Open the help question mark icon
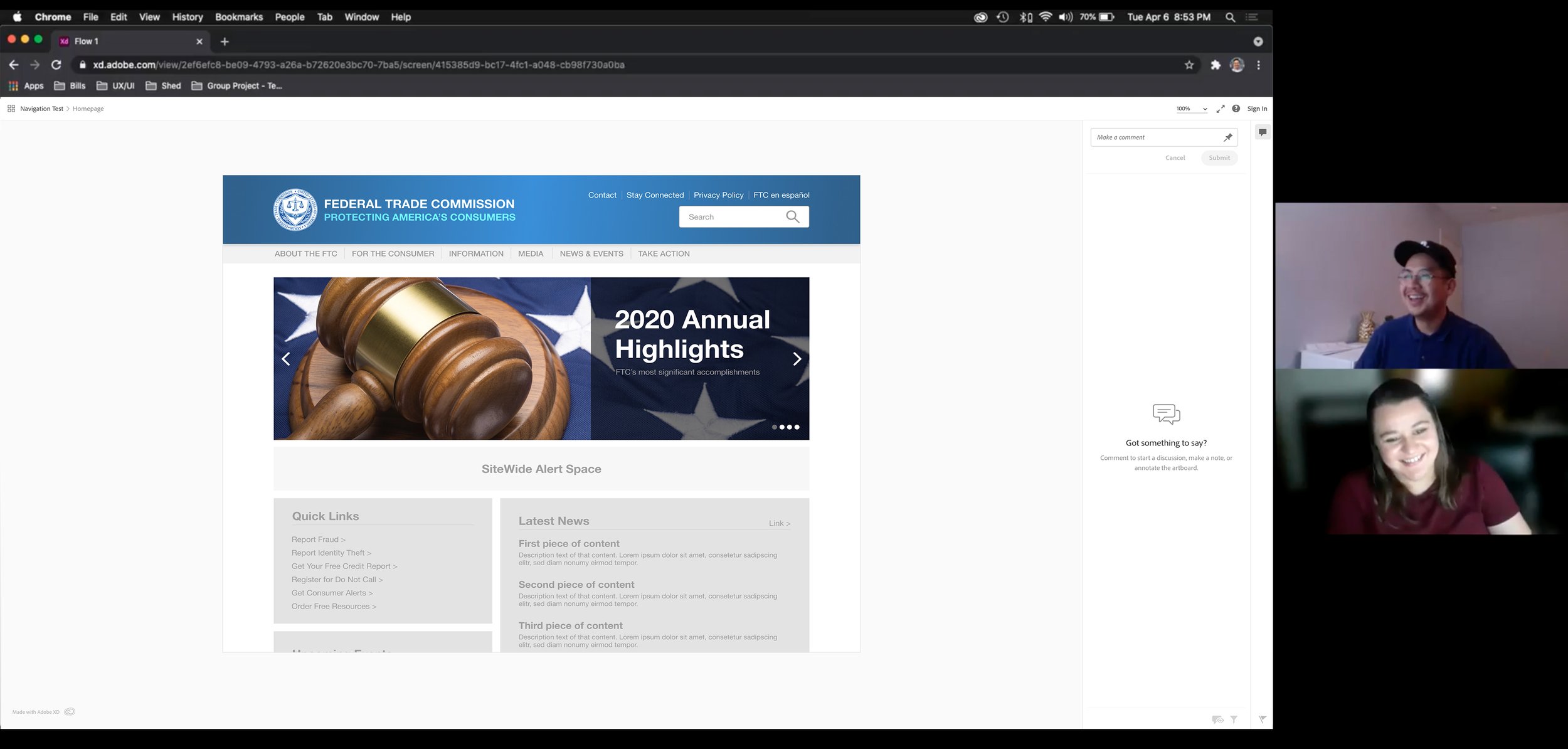The width and height of the screenshot is (1568, 749). click(x=1236, y=109)
